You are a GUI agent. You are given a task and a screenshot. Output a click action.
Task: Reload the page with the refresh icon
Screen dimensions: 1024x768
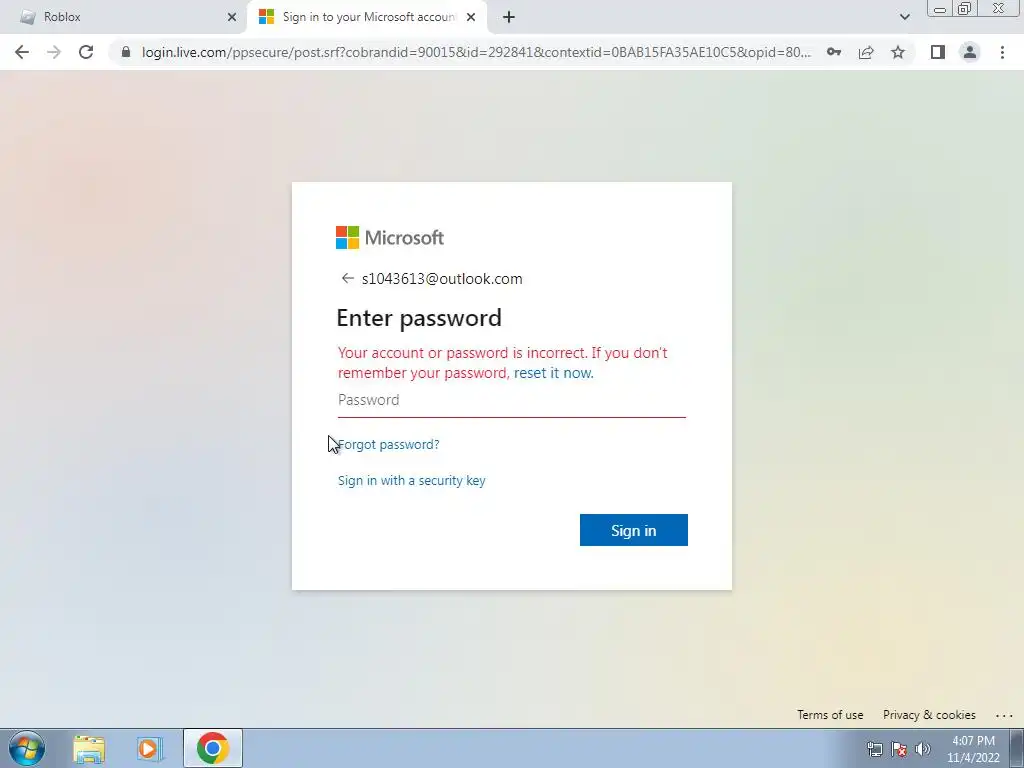(86, 52)
